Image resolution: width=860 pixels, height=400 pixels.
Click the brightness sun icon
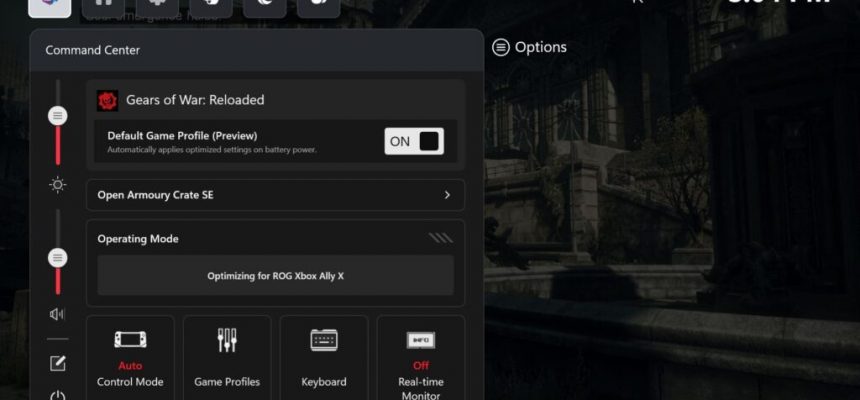(58, 184)
